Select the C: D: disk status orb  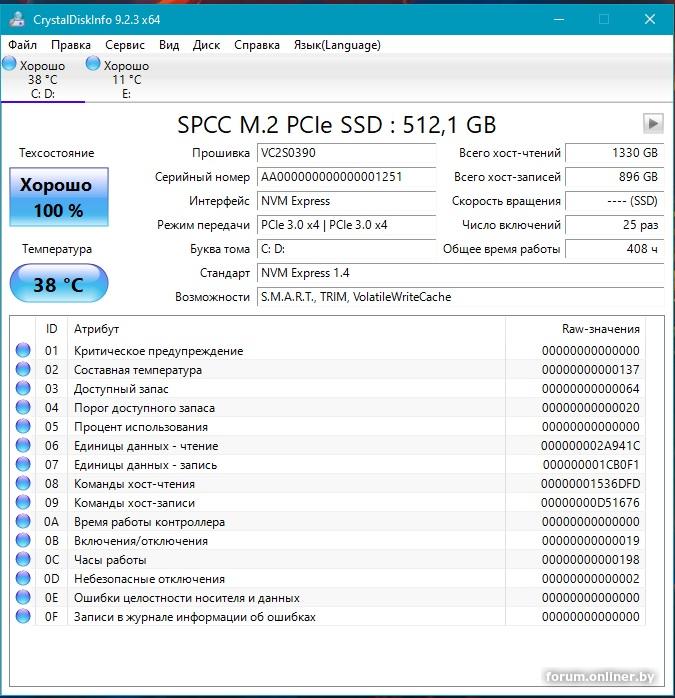tap(9, 63)
